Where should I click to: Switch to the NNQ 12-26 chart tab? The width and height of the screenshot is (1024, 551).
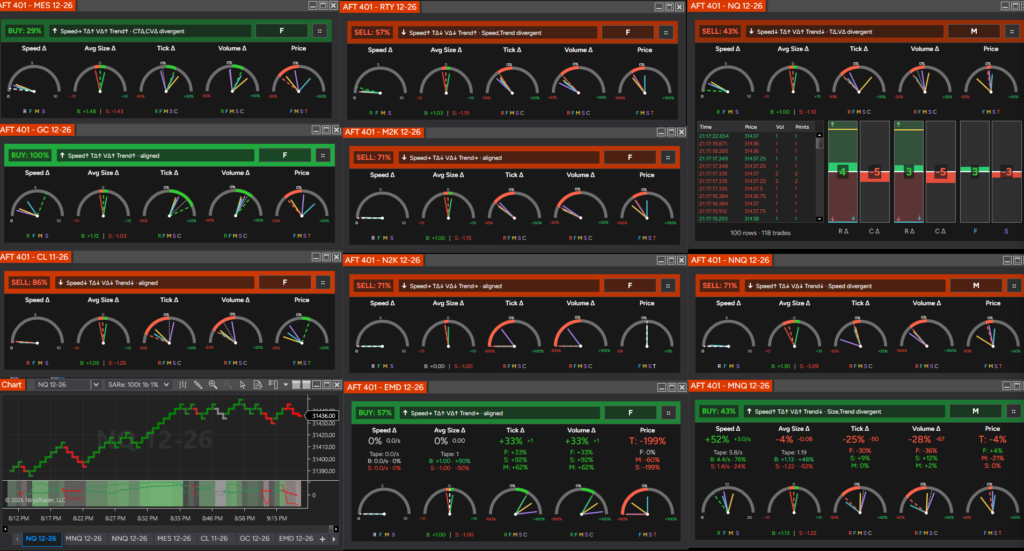[129, 539]
